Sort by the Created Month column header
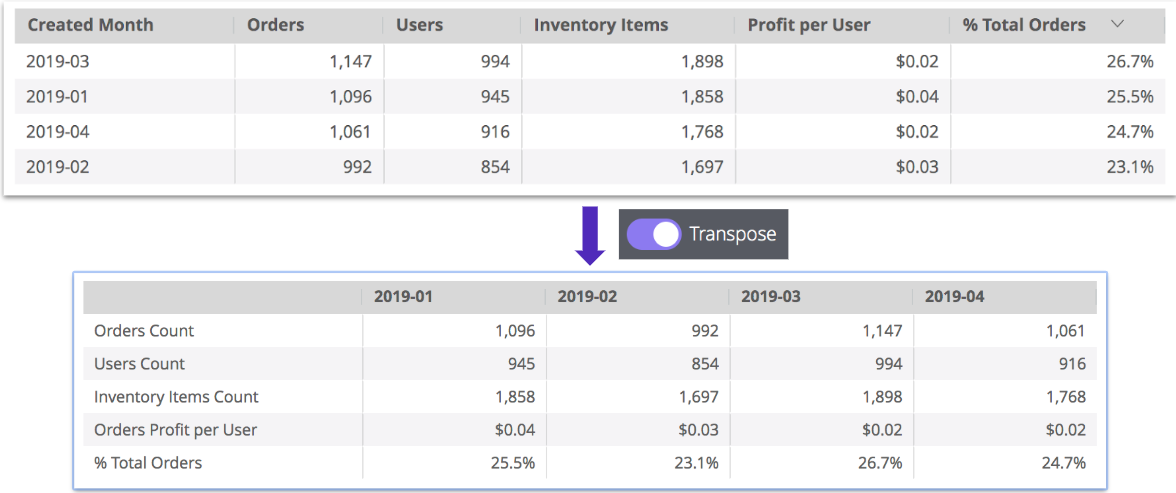Viewport: 1176px width, 493px height. coord(90,25)
